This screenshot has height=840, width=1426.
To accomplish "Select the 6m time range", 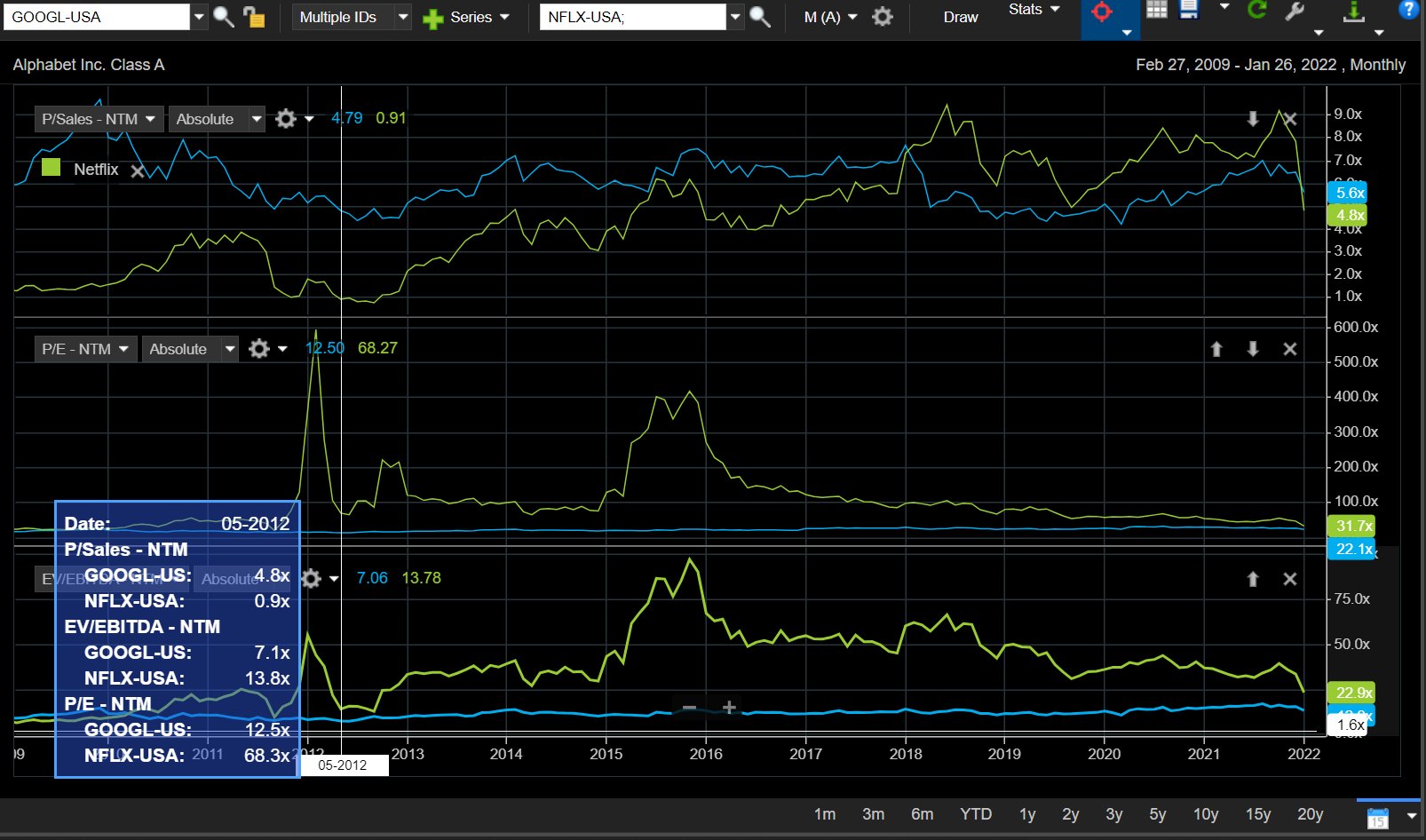I will 922,814.
